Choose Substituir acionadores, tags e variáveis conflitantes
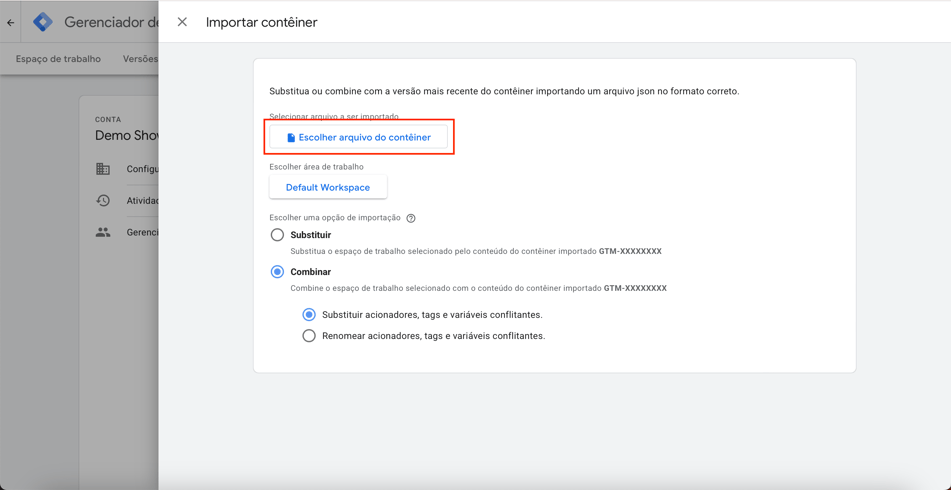The width and height of the screenshot is (951, 490). pos(309,315)
